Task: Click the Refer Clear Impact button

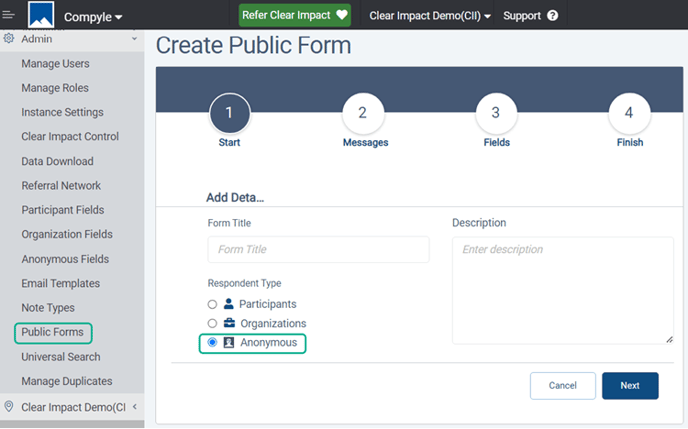Action: click(294, 15)
